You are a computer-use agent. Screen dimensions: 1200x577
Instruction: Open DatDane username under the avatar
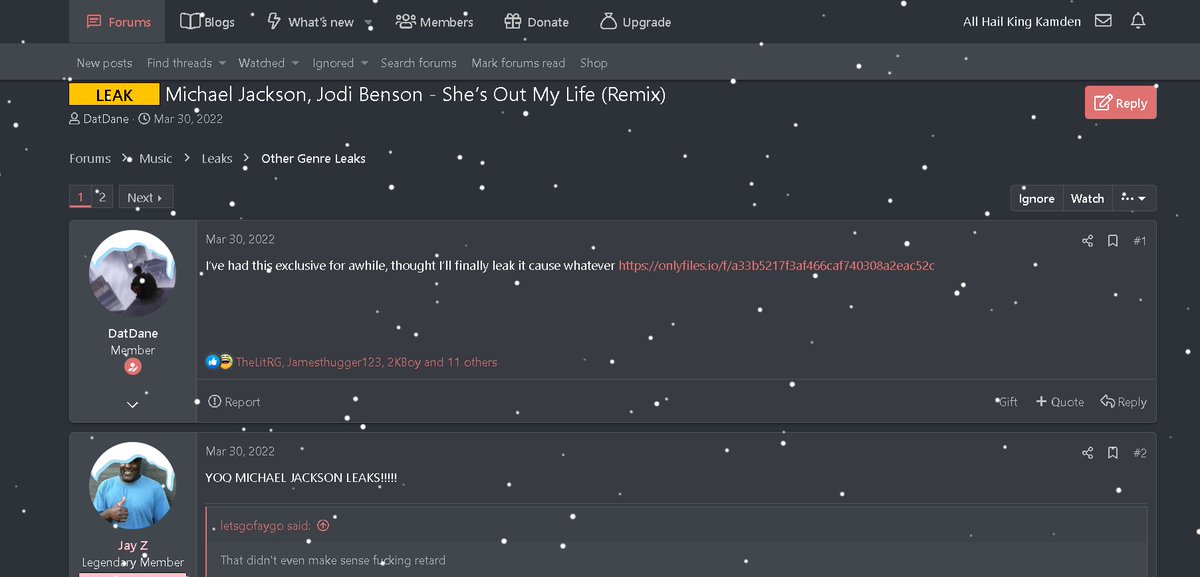click(133, 333)
